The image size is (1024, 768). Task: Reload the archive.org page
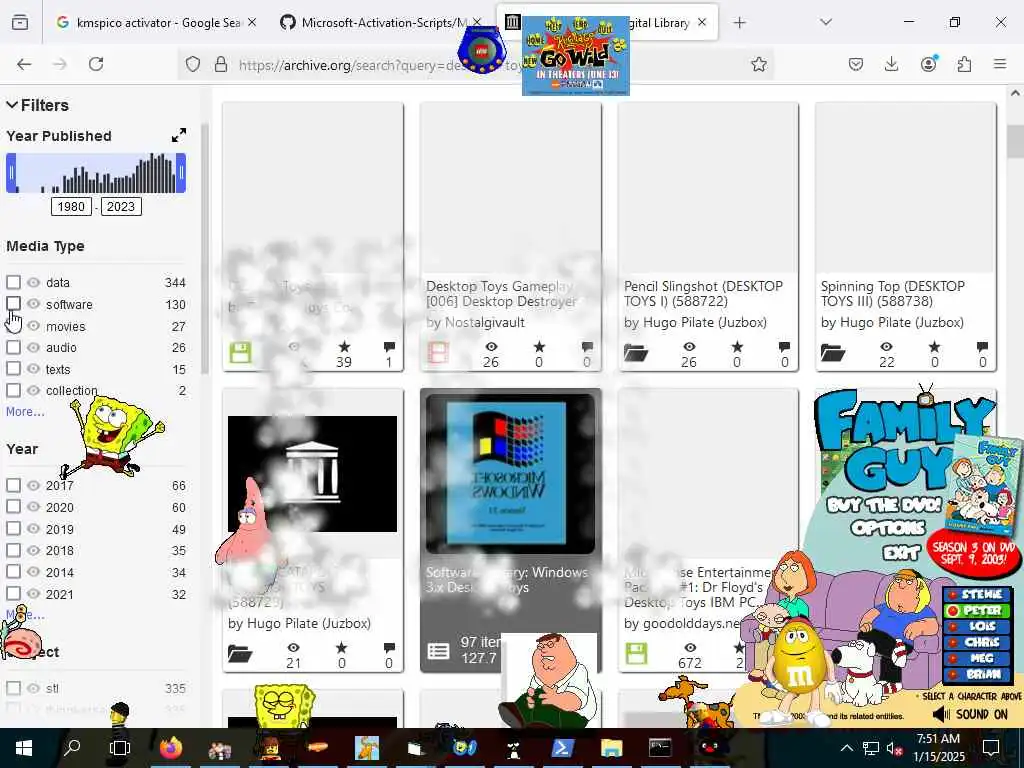[96, 64]
